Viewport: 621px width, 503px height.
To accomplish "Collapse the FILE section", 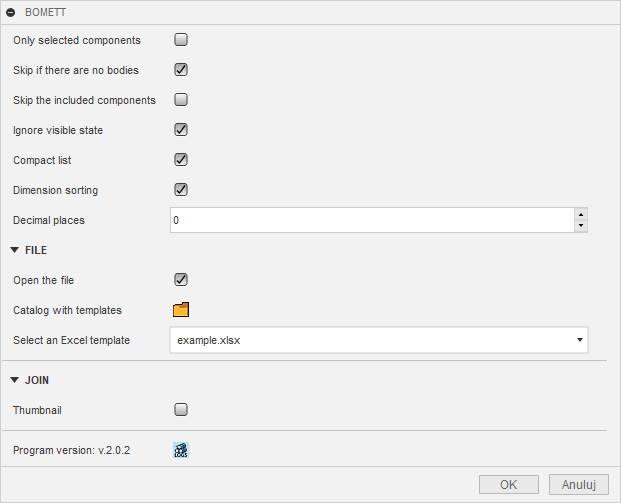I will [x=15, y=250].
